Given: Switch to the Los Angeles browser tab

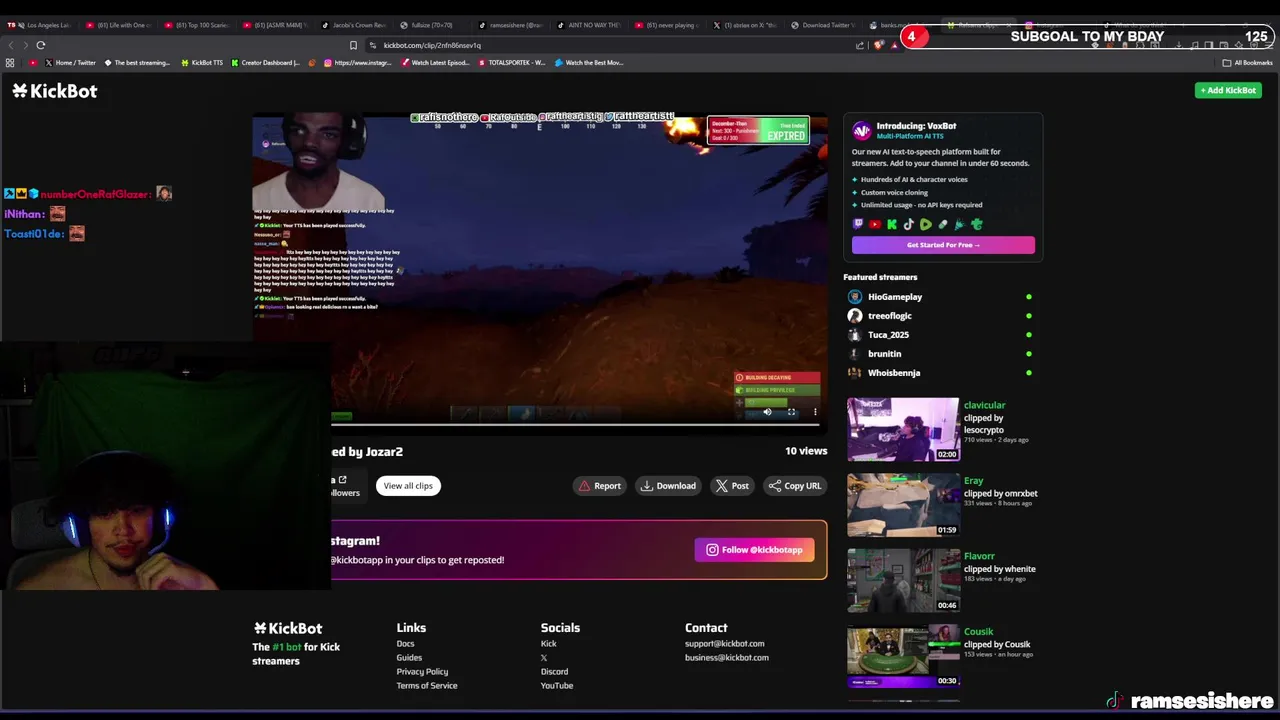Looking at the screenshot, I should click(40, 25).
